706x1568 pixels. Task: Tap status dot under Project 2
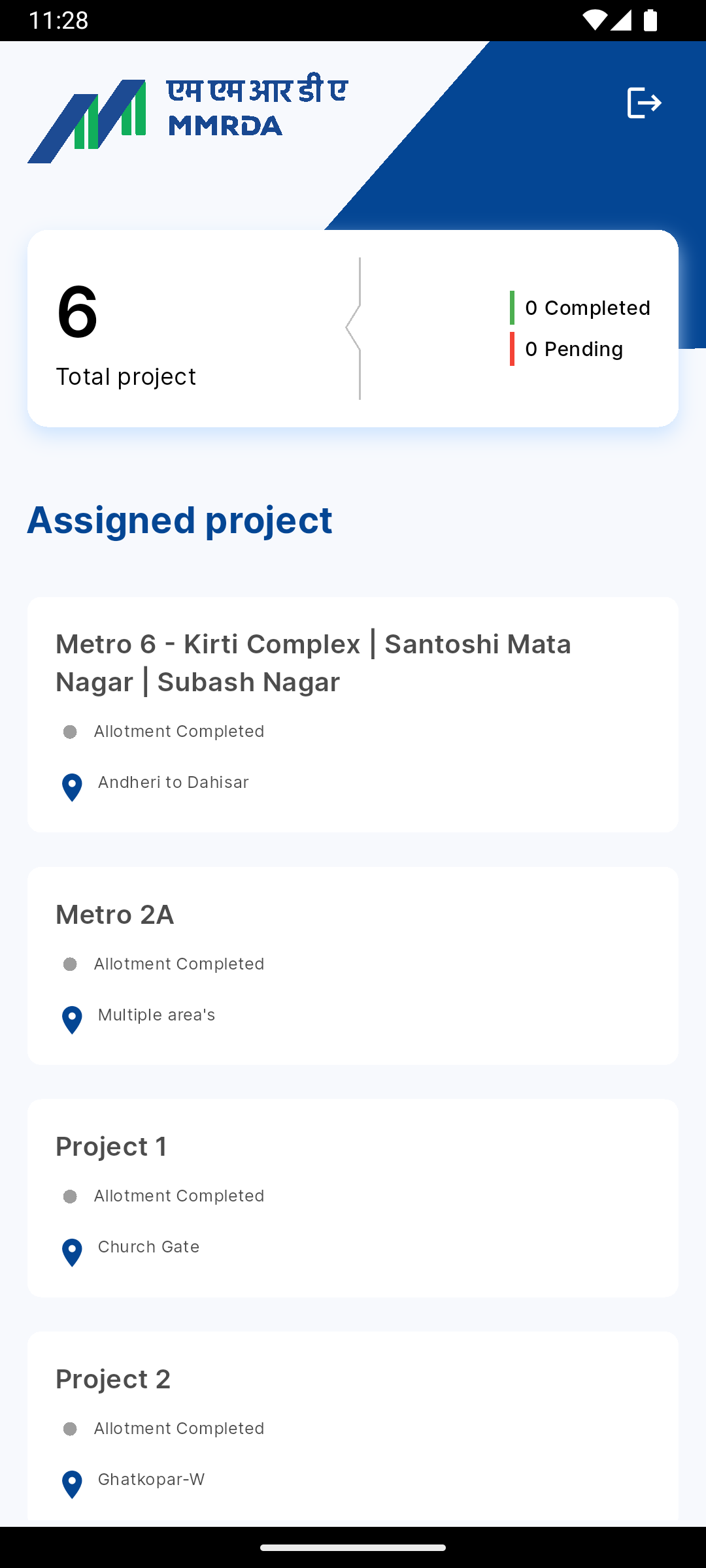point(70,1429)
